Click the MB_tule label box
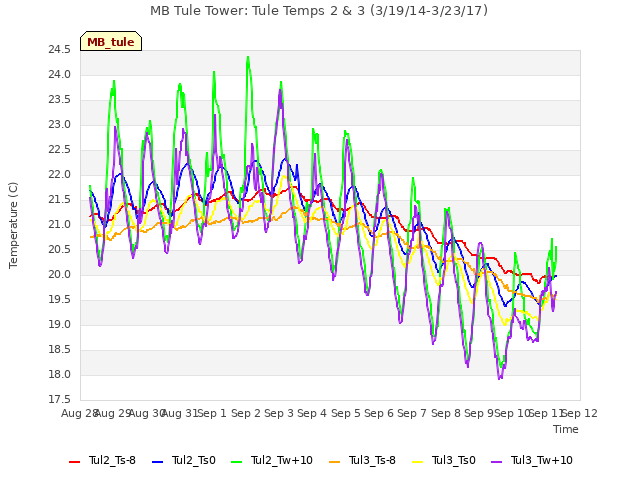This screenshot has height=480, width=640. click(x=111, y=41)
